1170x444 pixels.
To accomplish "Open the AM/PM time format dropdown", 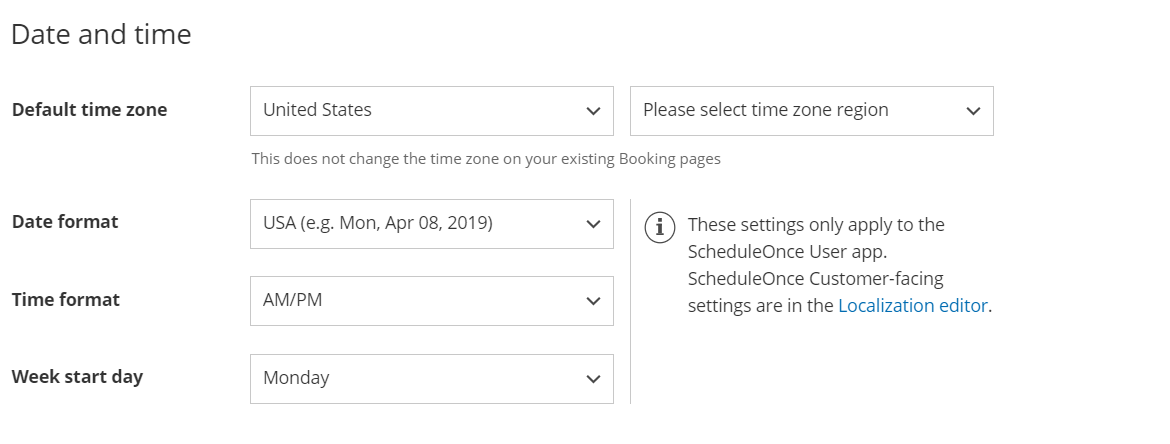I will (x=420, y=301).
